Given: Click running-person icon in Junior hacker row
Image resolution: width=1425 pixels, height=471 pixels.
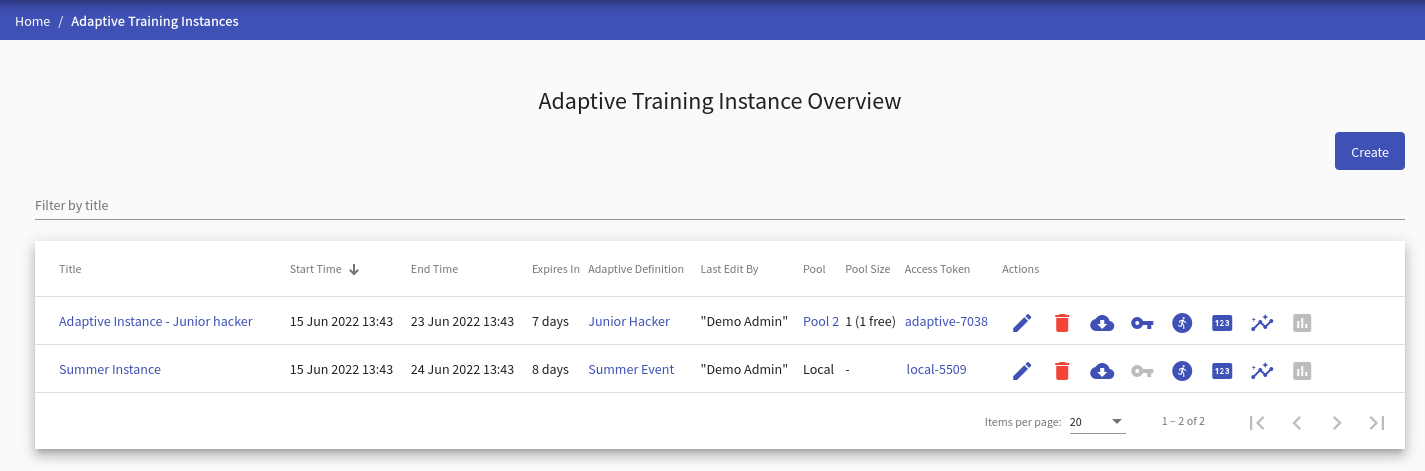Looking at the screenshot, I should tap(1182, 322).
